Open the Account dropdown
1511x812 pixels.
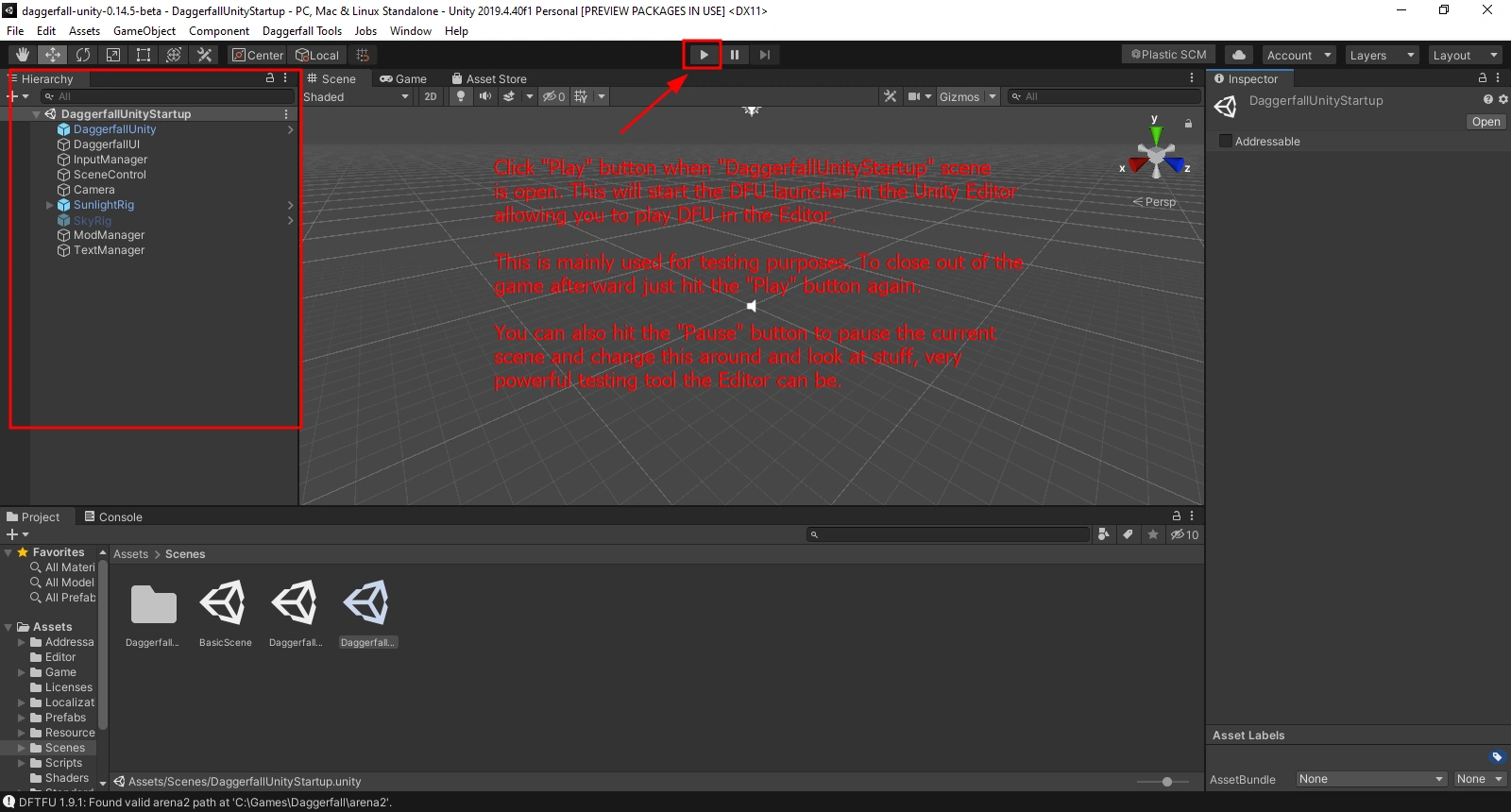(x=1299, y=55)
